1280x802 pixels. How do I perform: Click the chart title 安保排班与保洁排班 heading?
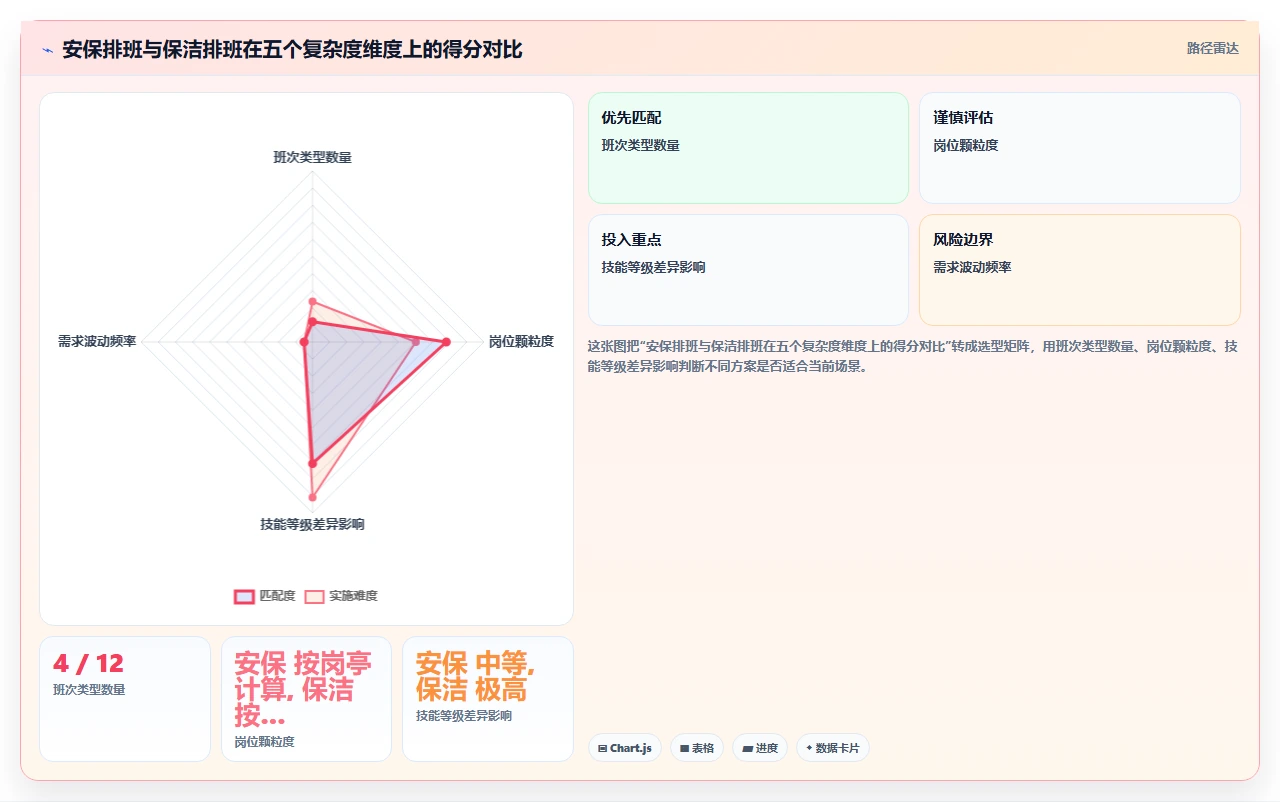coord(292,50)
